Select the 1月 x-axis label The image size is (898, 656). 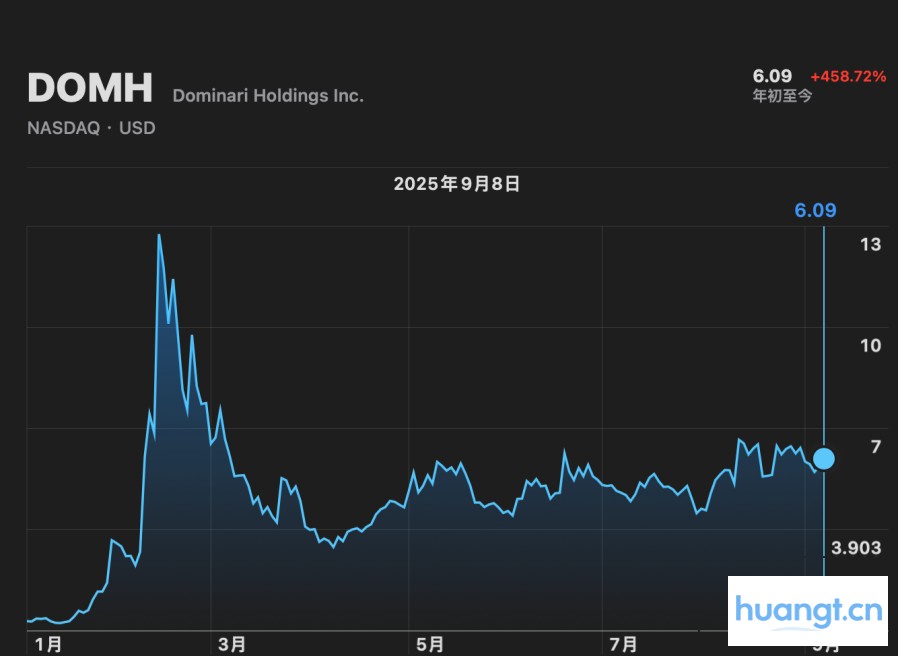pos(48,645)
